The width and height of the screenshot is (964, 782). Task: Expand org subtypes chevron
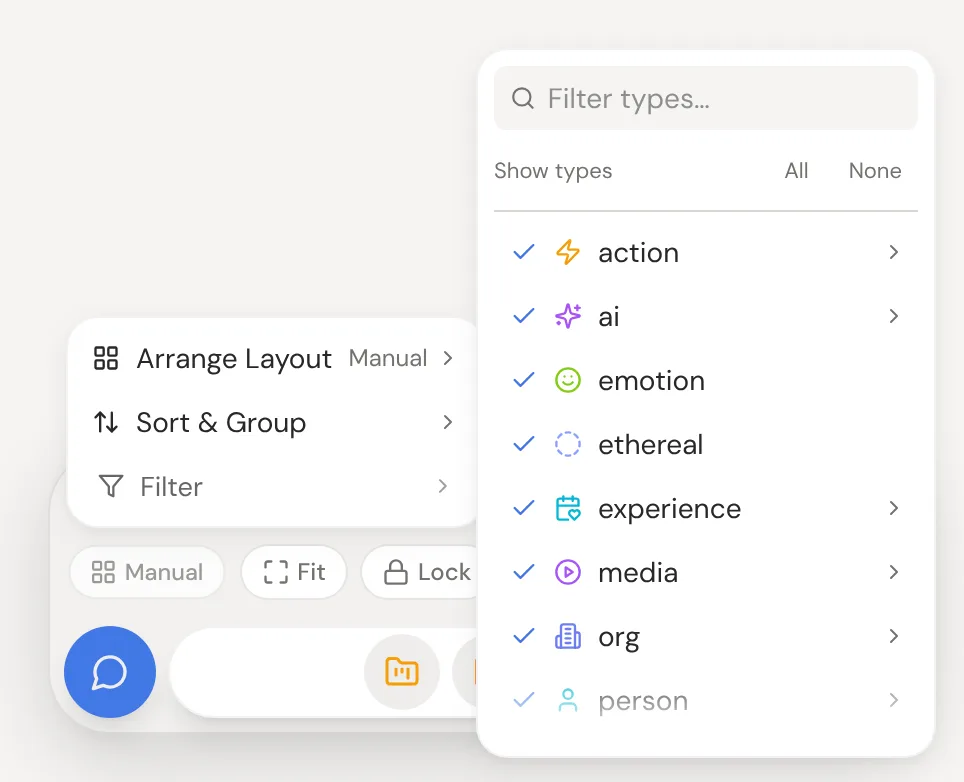(x=894, y=636)
